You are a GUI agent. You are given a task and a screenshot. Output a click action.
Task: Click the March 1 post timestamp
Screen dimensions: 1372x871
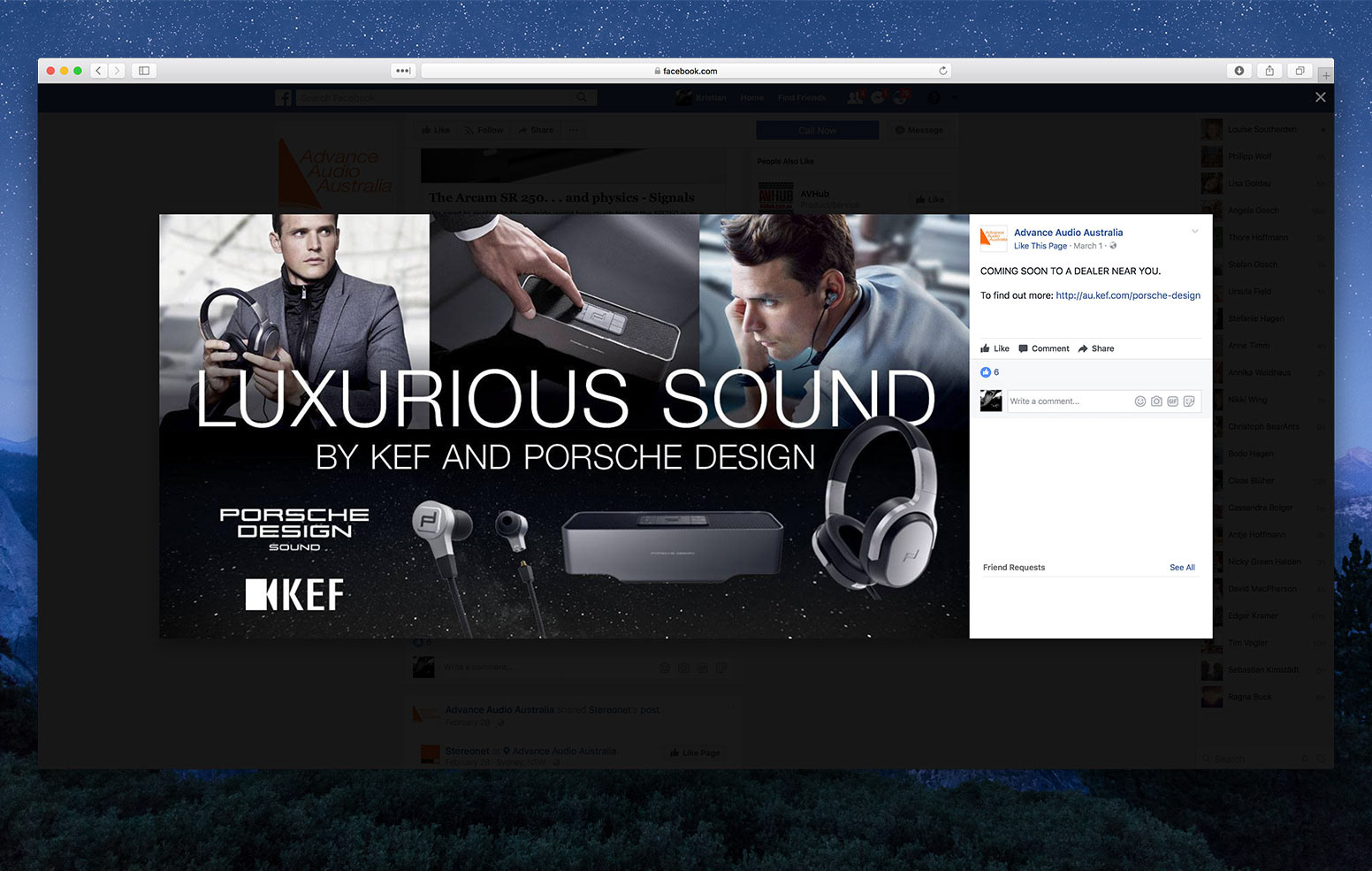pyautogui.click(x=1087, y=246)
